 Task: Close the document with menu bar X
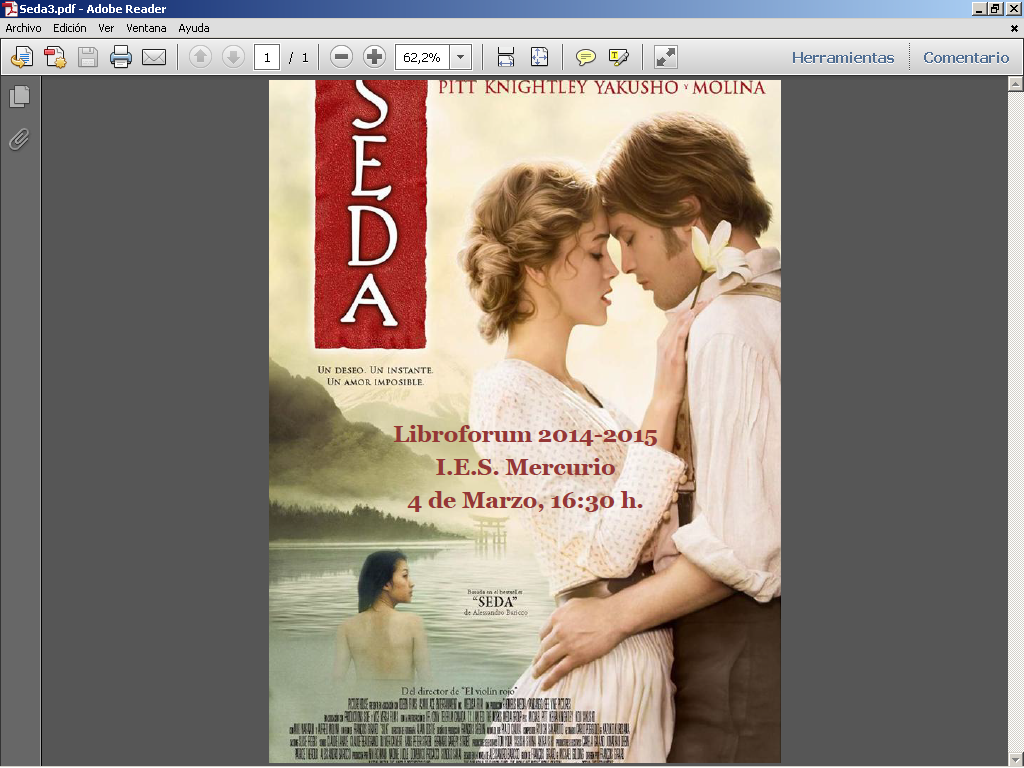[1014, 28]
